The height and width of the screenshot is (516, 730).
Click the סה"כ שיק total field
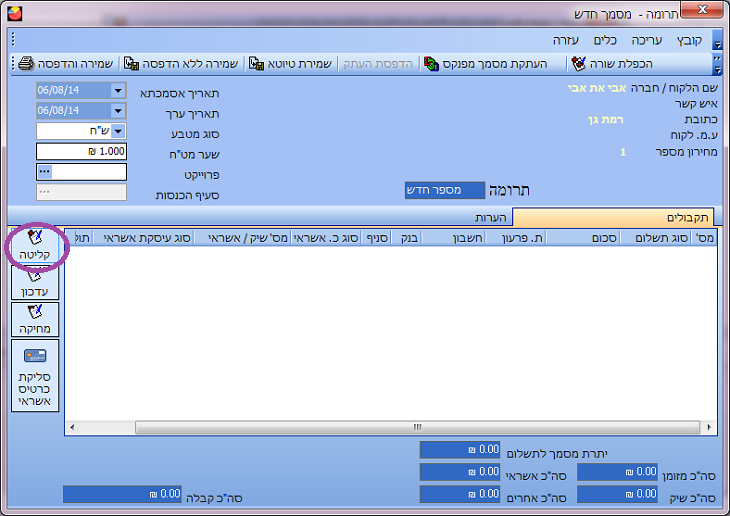click(x=617, y=494)
